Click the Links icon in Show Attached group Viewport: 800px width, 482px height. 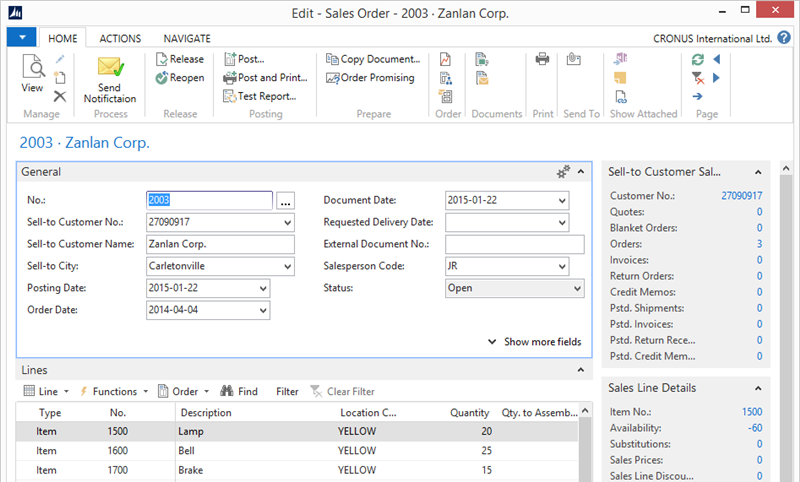point(621,96)
